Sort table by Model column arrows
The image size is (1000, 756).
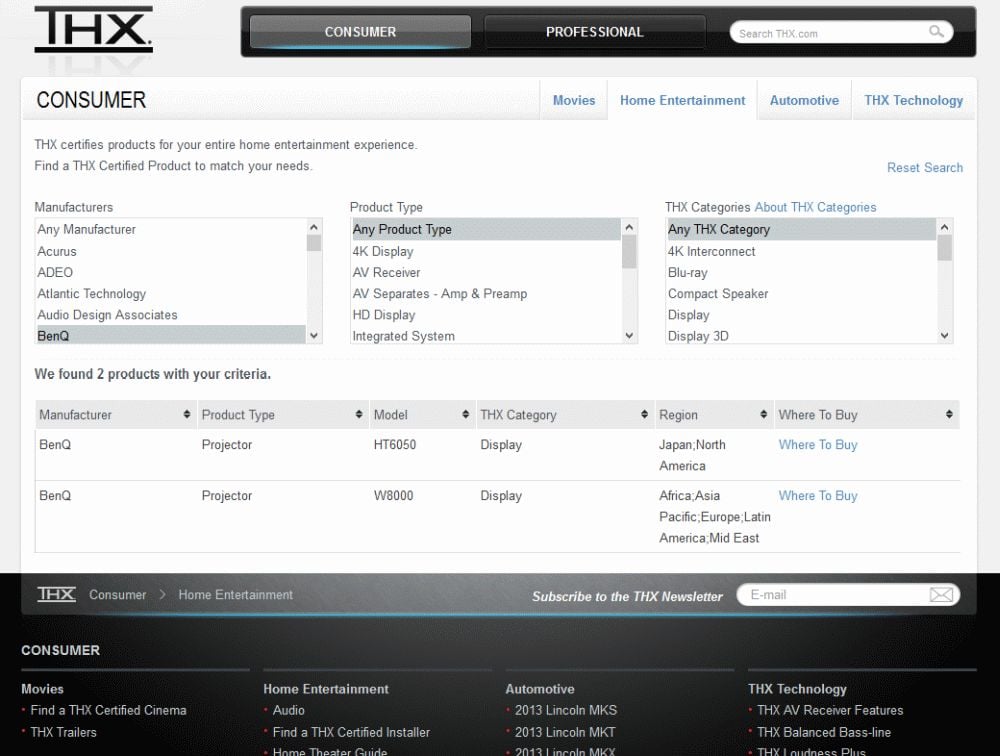click(x=465, y=415)
